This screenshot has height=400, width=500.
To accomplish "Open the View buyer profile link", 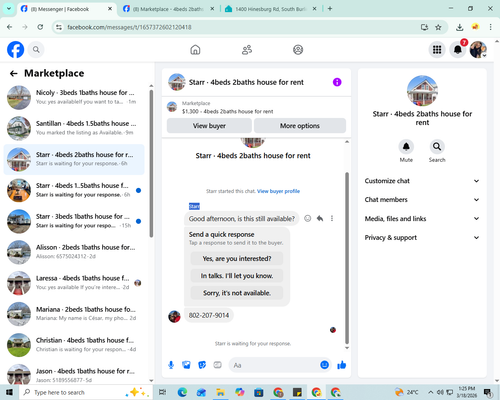I will pyautogui.click(x=278, y=191).
